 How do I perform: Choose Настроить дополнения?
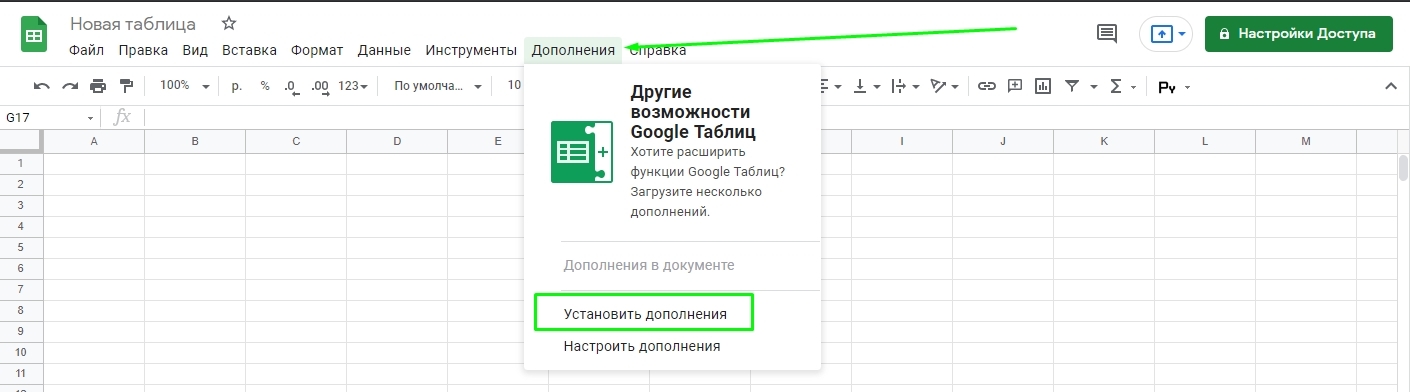(x=642, y=347)
